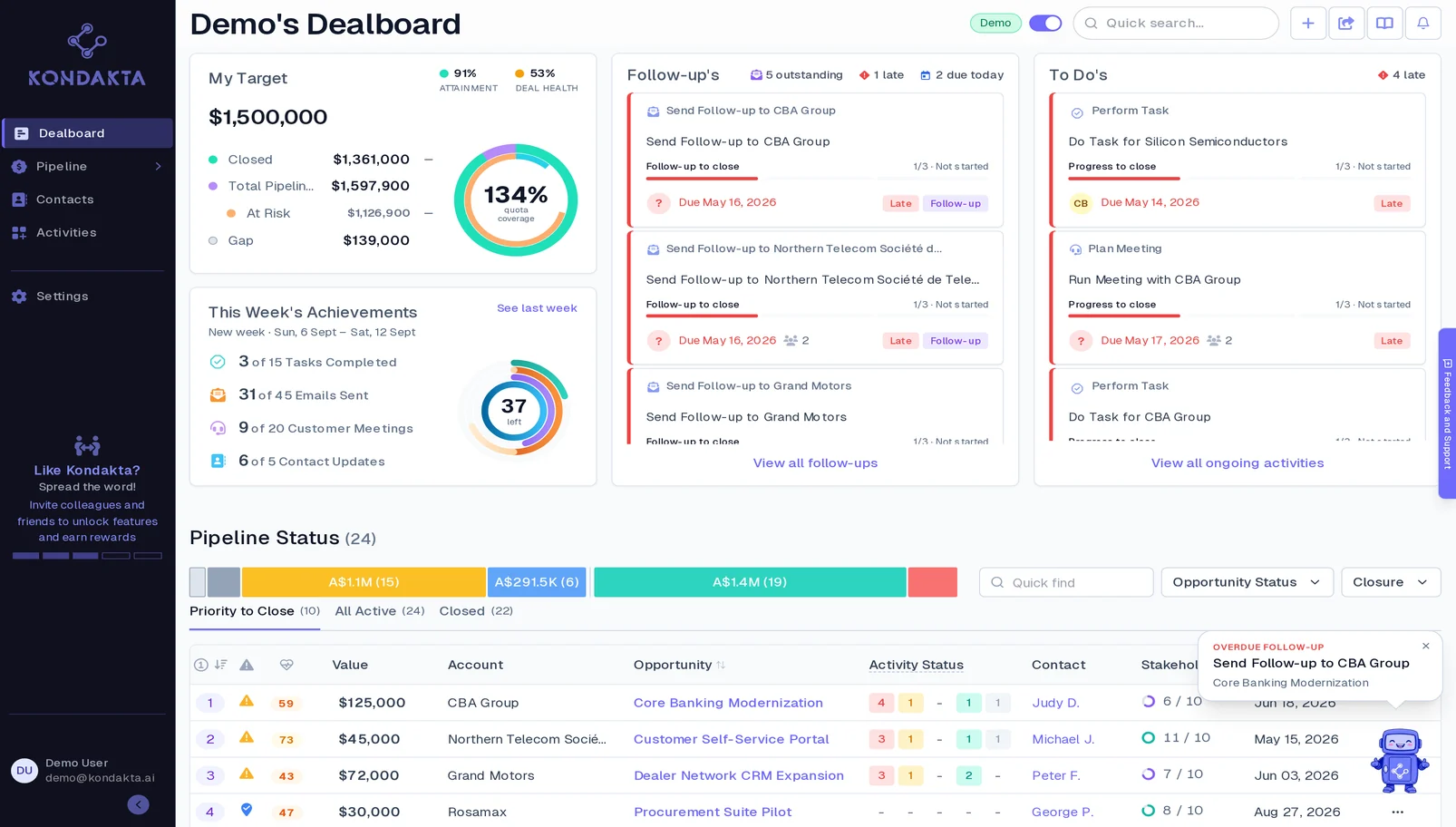The height and width of the screenshot is (827, 1456).
Task: Click warning icon on CBA Group row
Action: pyautogui.click(x=247, y=701)
